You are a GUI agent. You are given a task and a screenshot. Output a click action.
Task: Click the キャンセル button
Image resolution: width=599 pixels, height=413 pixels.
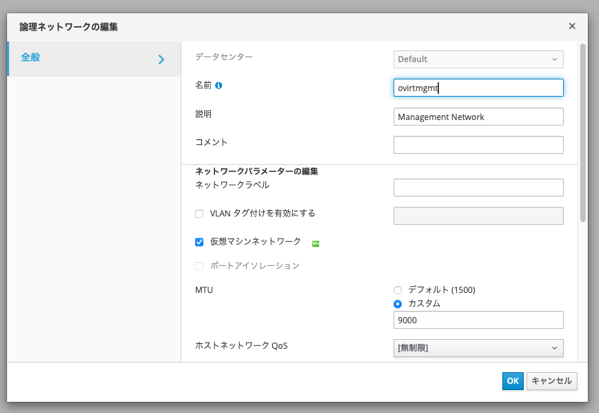(x=552, y=381)
